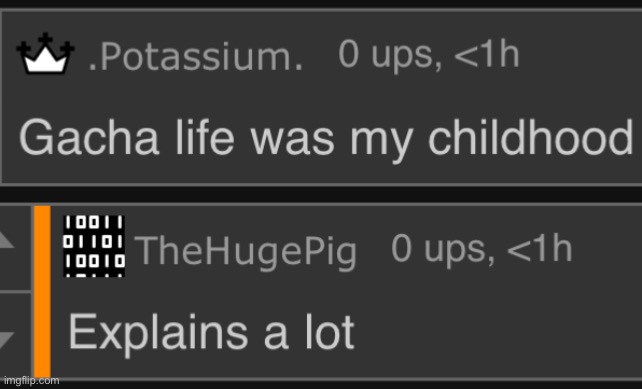
Task: Click the word "Explains" in the reply
Action: pos(158,333)
